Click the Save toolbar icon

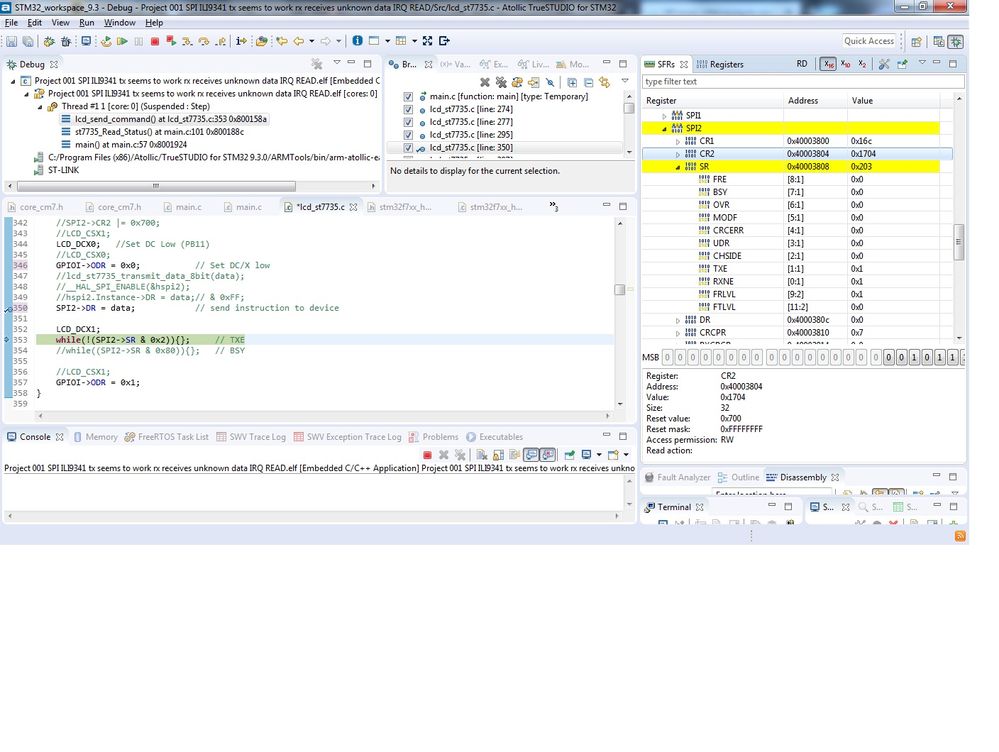point(11,41)
